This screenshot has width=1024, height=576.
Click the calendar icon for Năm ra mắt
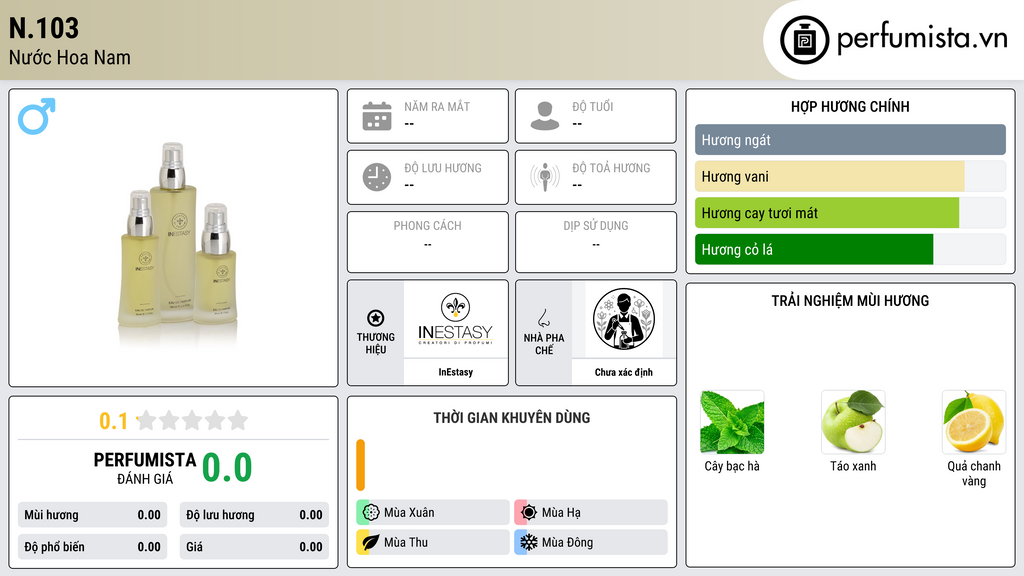tap(377, 116)
